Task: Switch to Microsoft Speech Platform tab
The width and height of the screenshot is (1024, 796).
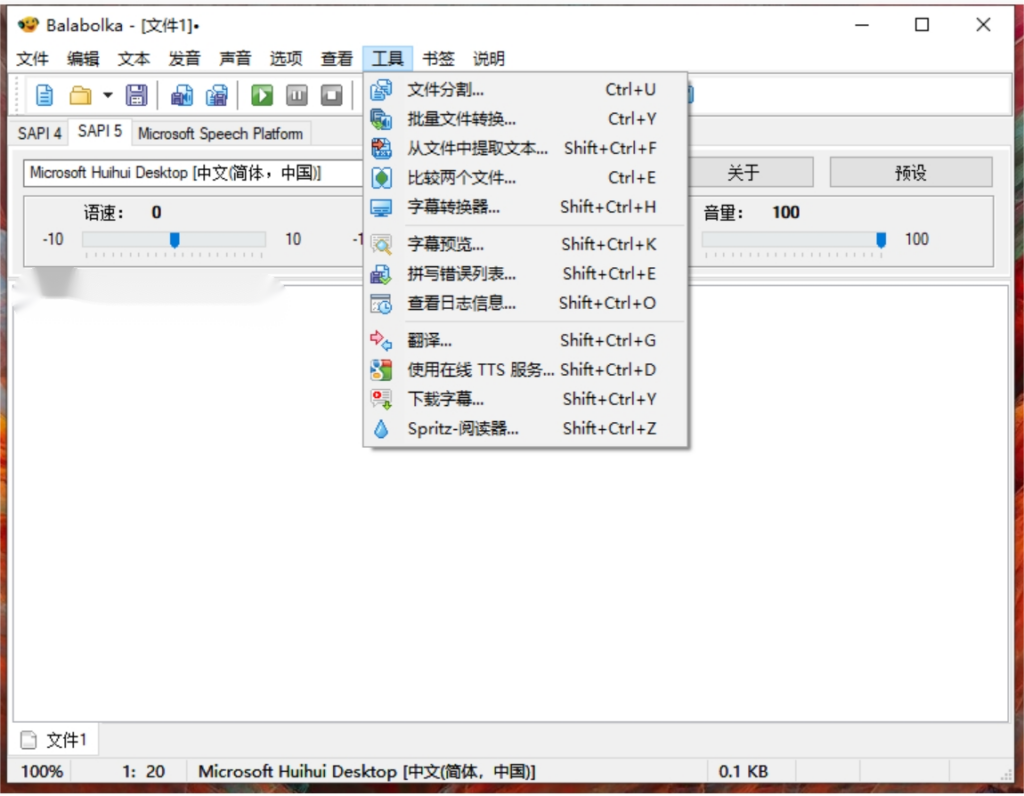Action: click(220, 133)
